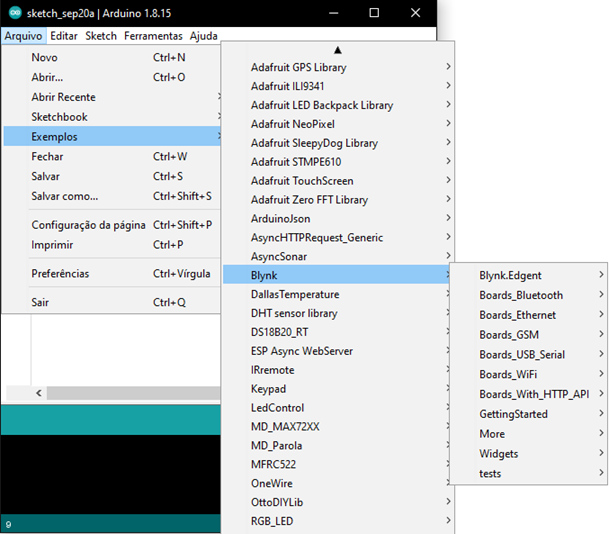Open RGB_LED examples
The height and width of the screenshot is (534, 609).
pyautogui.click(x=338, y=521)
